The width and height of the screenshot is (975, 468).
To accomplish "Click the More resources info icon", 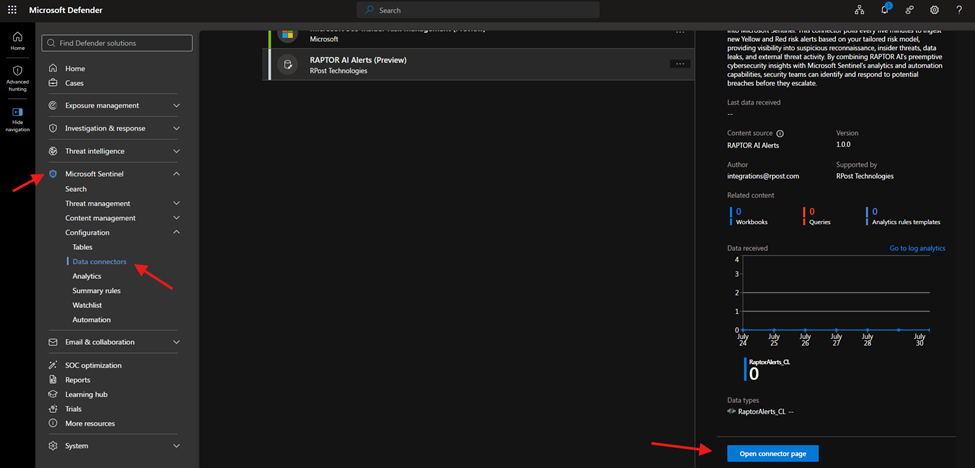I will [x=53, y=423].
